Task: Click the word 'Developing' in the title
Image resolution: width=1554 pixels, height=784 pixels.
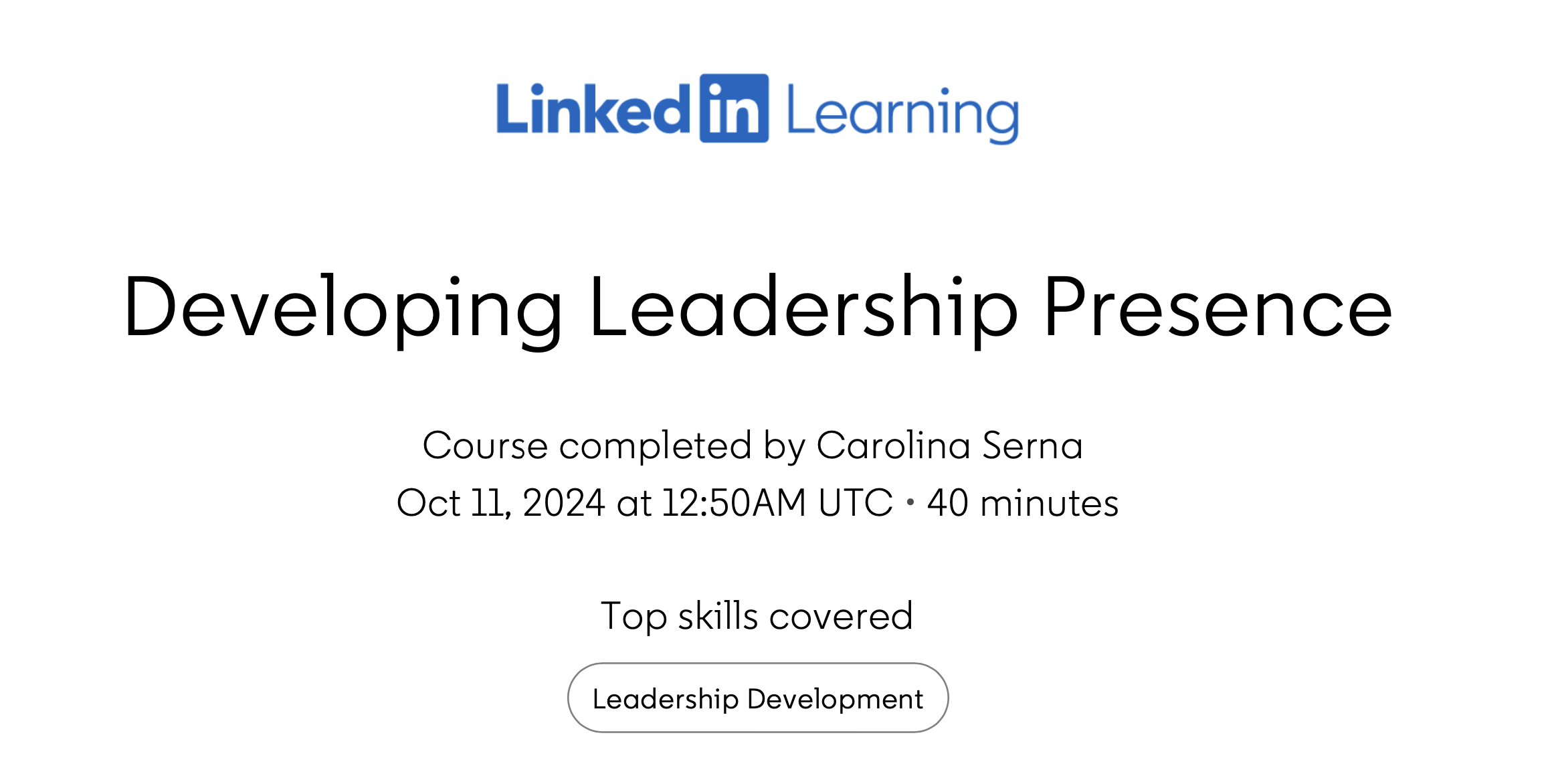Action: pos(344,309)
